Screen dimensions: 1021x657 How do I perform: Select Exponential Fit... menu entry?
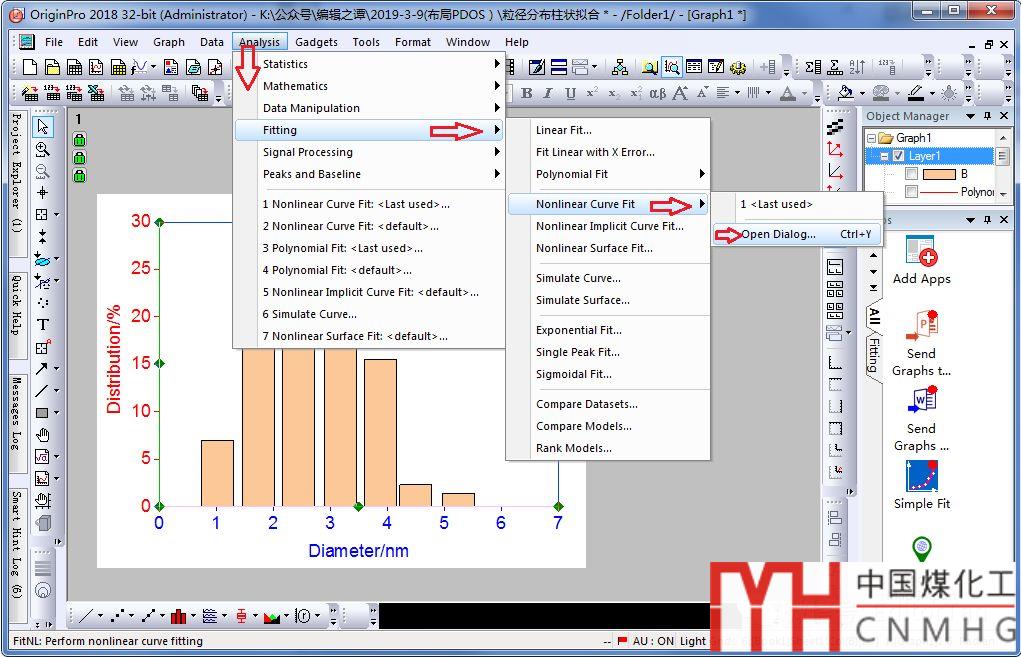tap(578, 330)
